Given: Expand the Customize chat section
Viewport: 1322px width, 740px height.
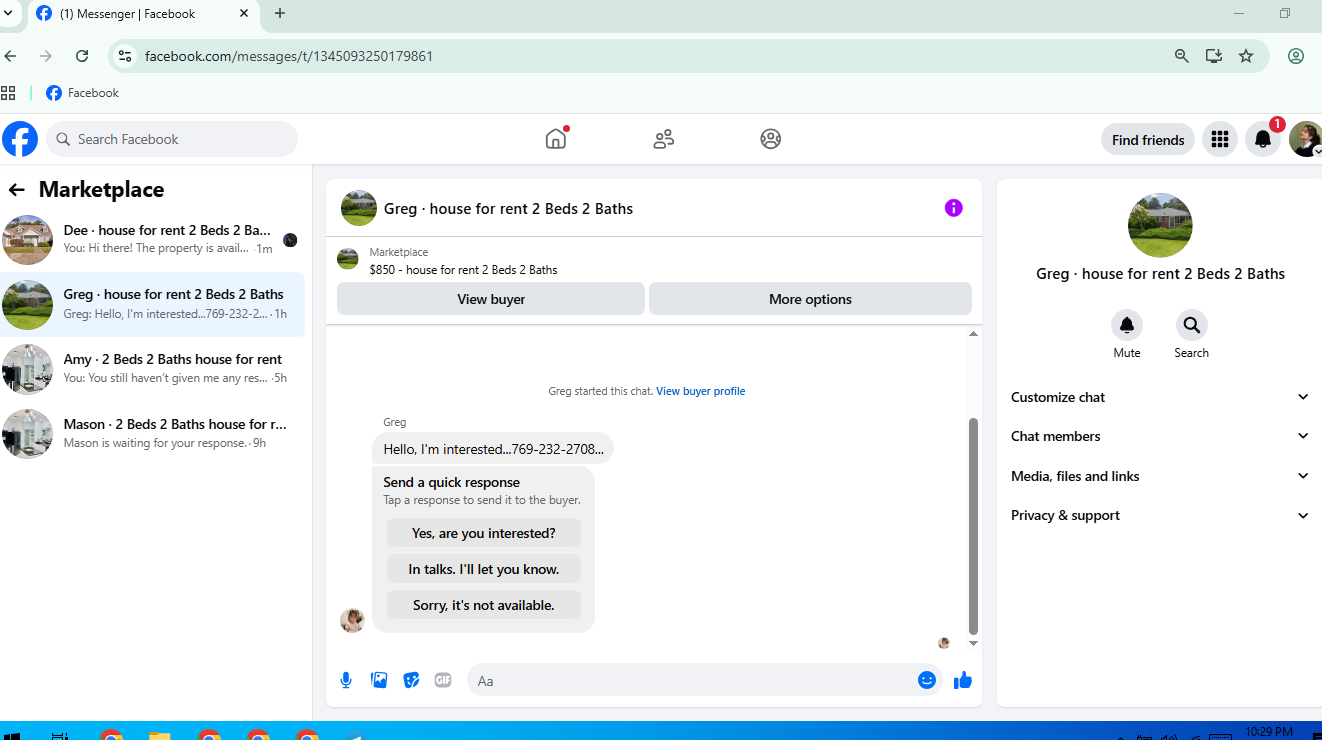Looking at the screenshot, I should pos(1160,397).
